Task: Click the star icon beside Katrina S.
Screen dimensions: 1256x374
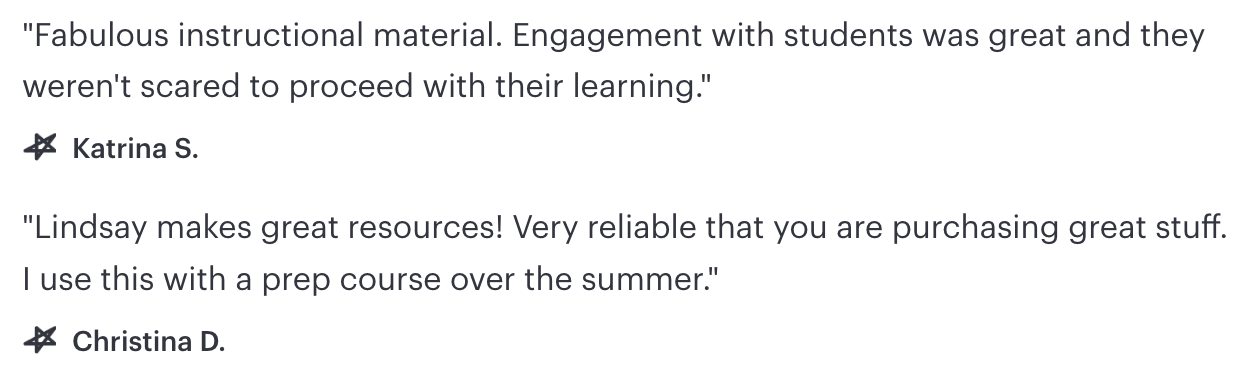Action: [40, 150]
